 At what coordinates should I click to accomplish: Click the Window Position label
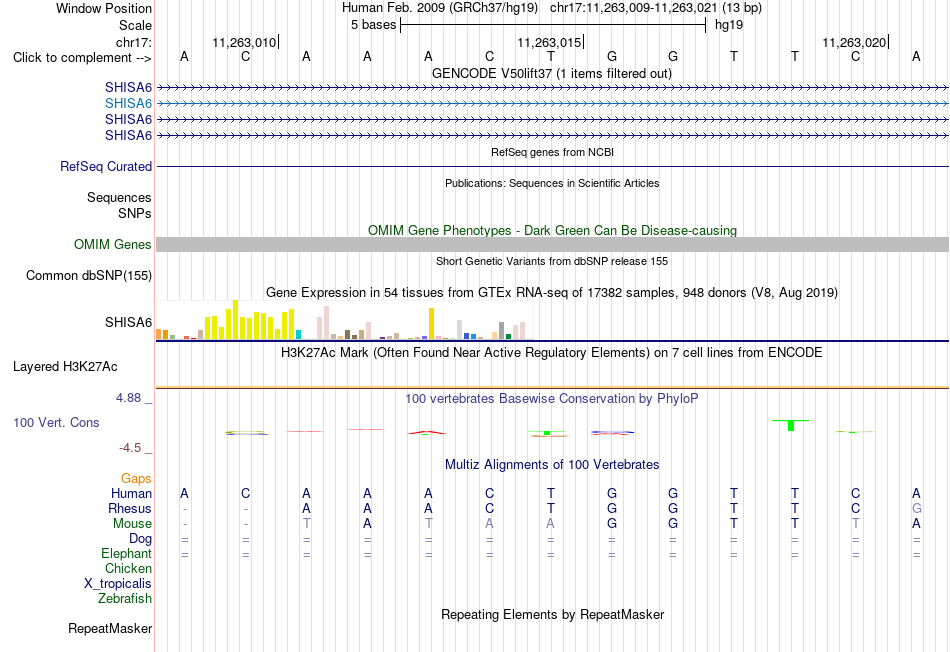pos(104,8)
